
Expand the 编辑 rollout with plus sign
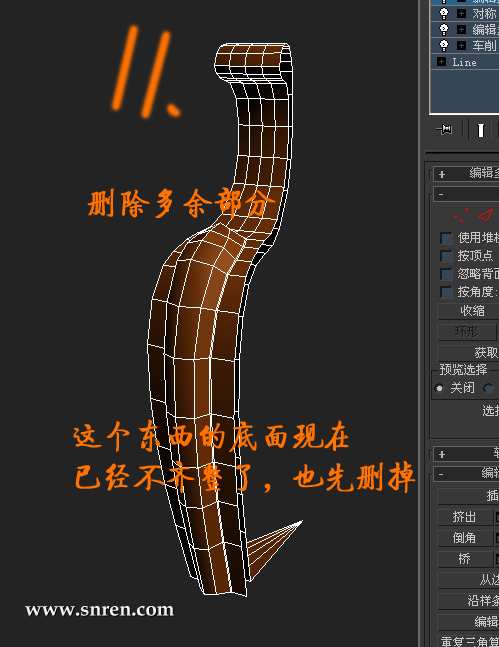[x=442, y=174]
